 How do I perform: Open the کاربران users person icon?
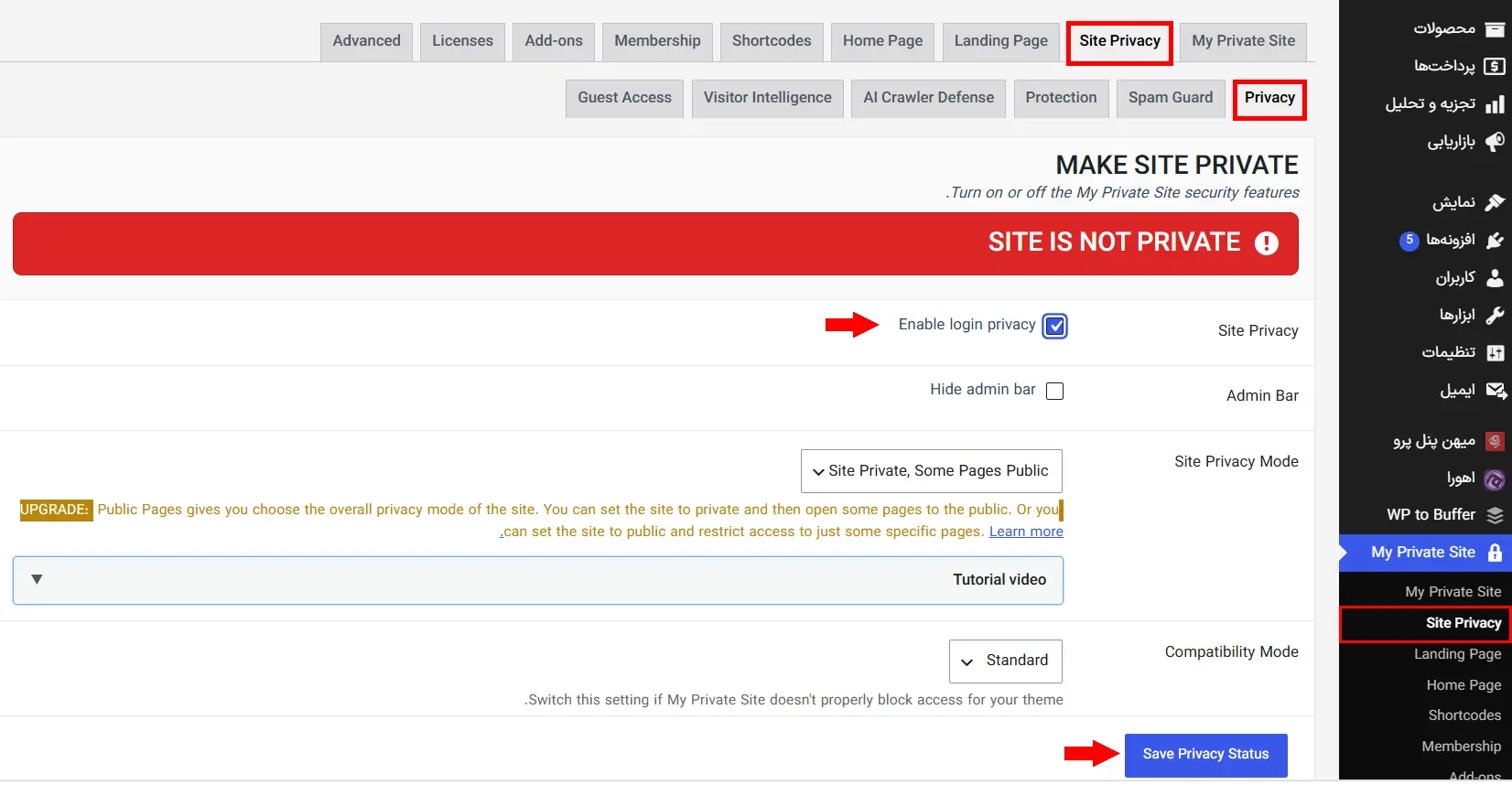pyautogui.click(x=1495, y=277)
